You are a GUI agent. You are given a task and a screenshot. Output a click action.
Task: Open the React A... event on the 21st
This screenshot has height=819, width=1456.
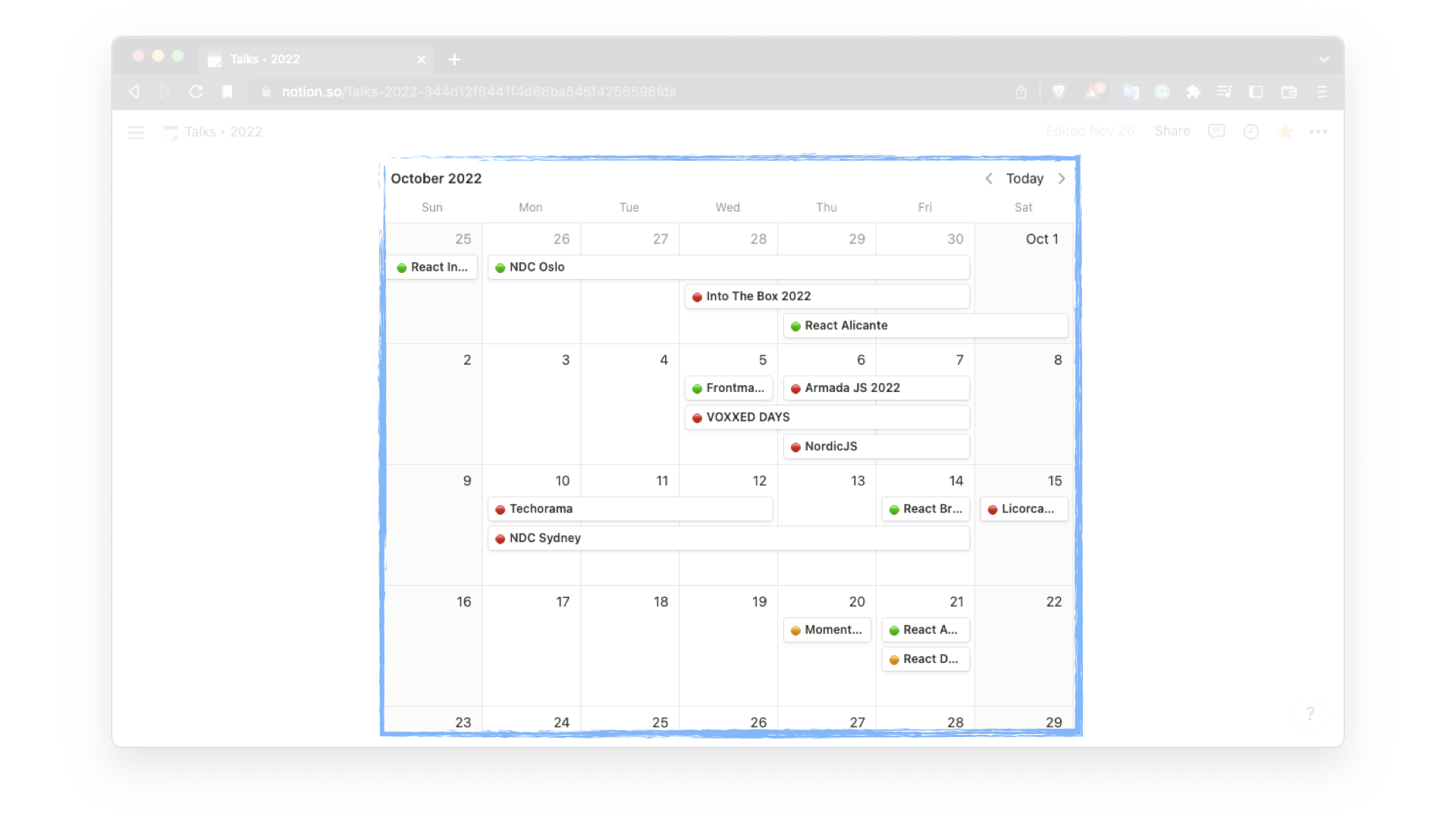(x=925, y=629)
